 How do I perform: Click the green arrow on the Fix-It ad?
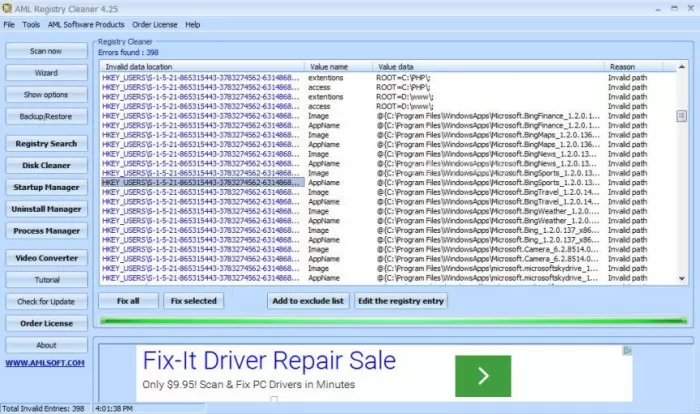[483, 376]
